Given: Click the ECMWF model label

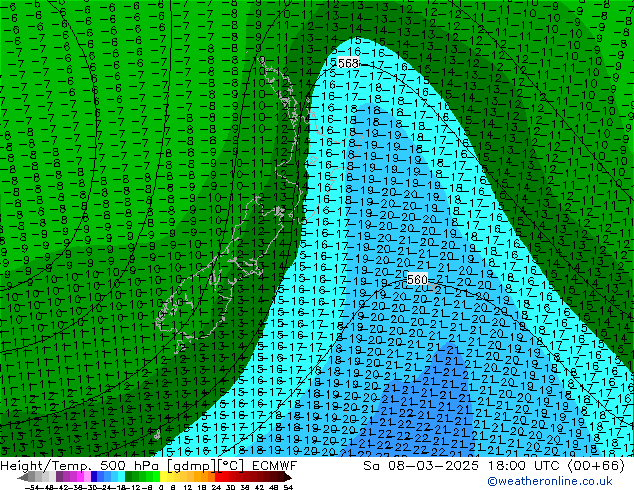Looking at the screenshot, I should click(275, 465).
